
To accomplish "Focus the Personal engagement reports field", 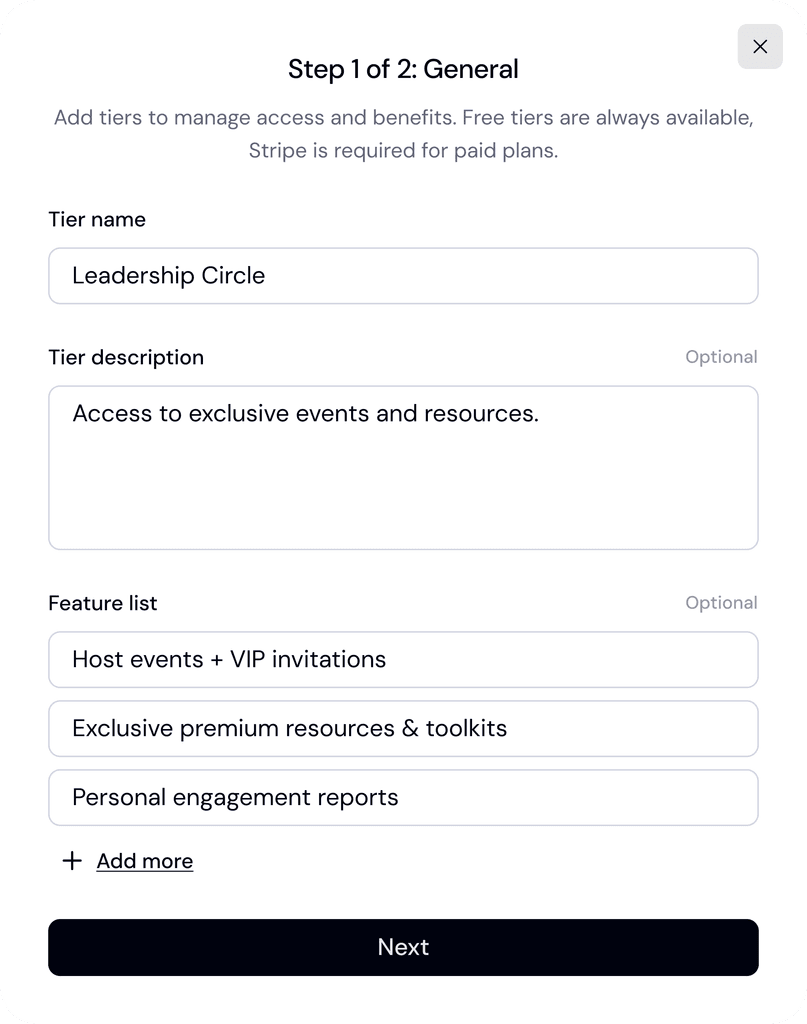I will pyautogui.click(x=403, y=798).
